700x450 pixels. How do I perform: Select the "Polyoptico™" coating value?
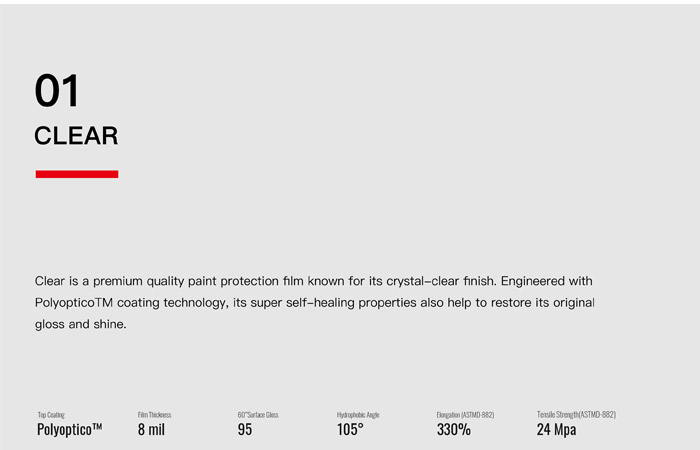(69, 430)
